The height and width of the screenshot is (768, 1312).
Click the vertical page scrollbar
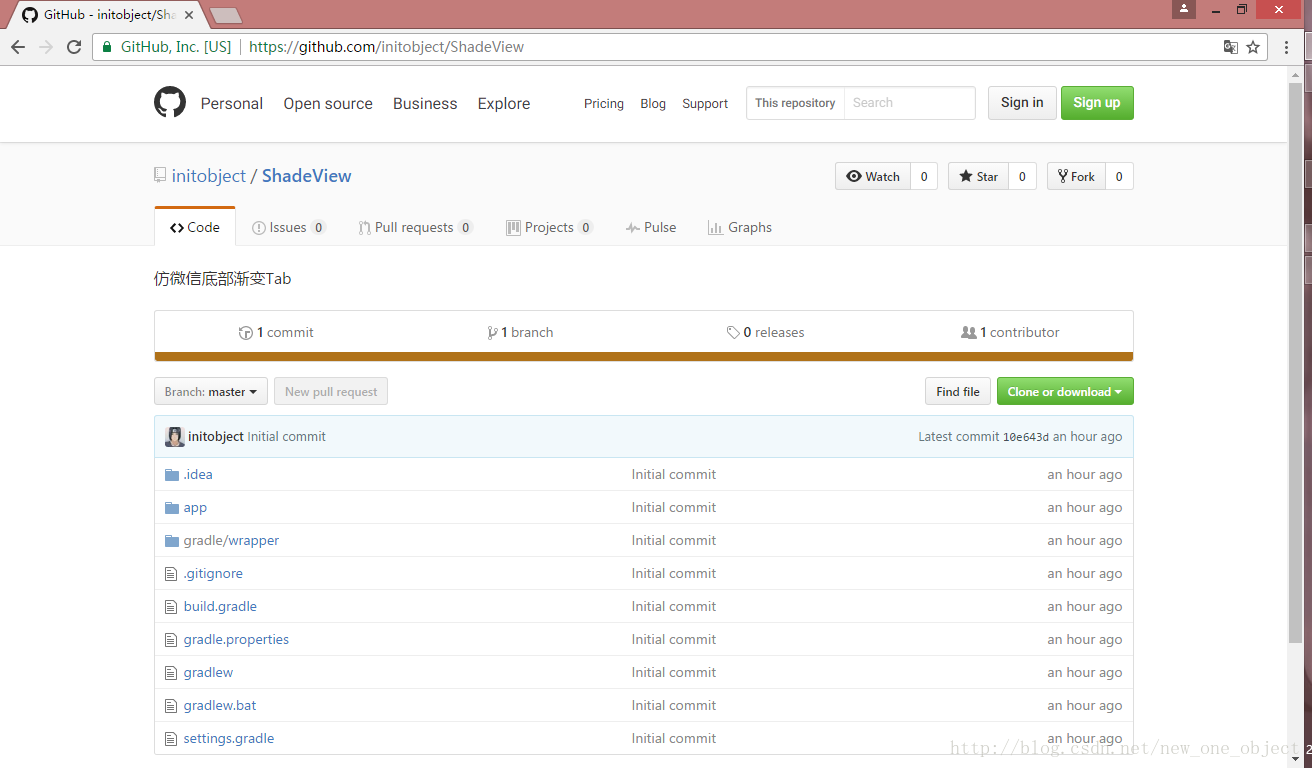click(1296, 361)
